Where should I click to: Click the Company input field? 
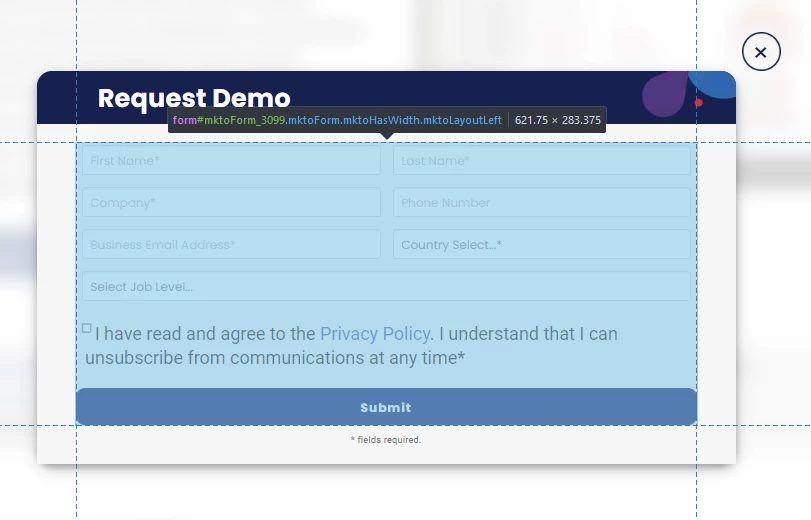(x=231, y=202)
